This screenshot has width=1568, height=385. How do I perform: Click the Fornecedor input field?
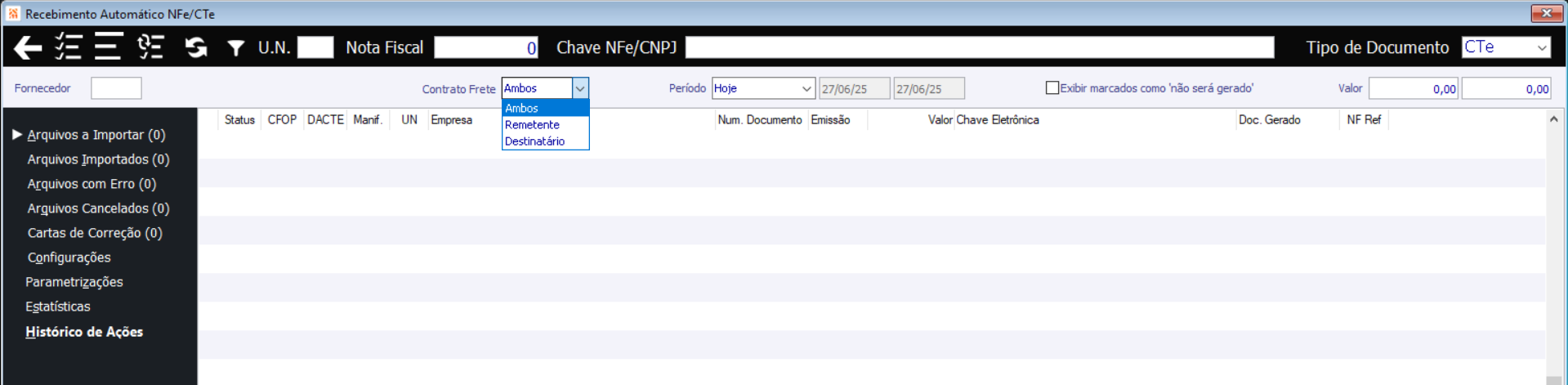tap(116, 88)
